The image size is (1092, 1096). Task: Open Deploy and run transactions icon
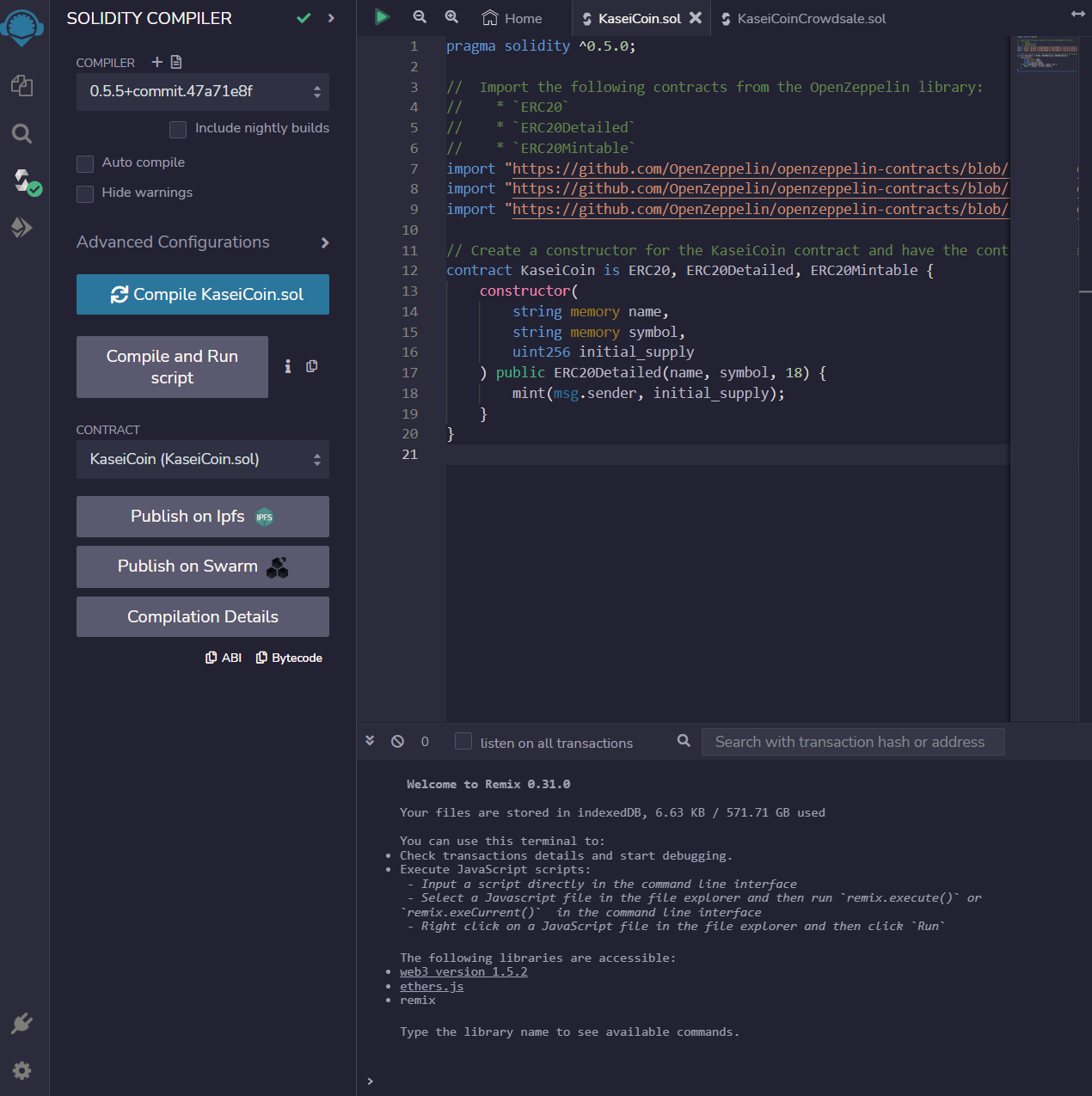click(x=22, y=227)
